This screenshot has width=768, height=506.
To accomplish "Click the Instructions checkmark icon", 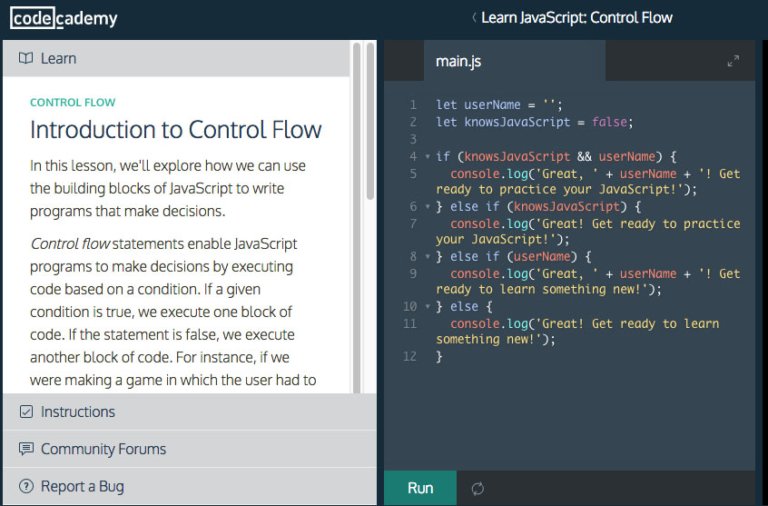I will pyautogui.click(x=26, y=411).
